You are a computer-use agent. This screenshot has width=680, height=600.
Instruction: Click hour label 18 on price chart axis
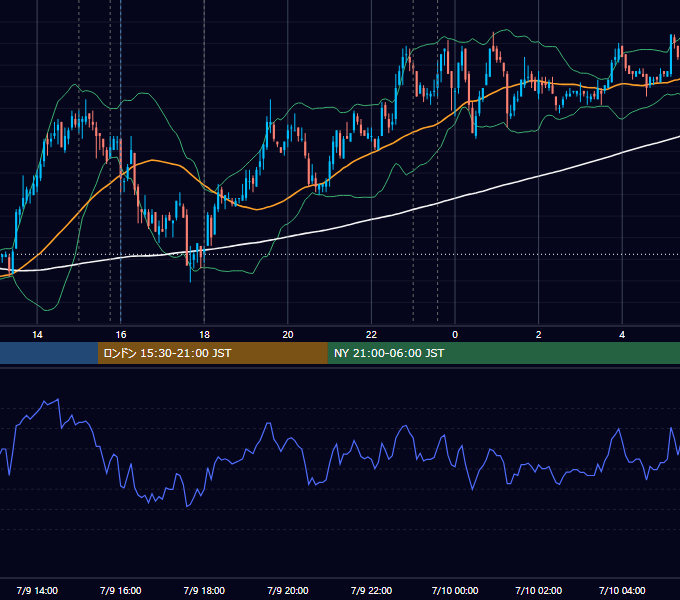click(204, 335)
